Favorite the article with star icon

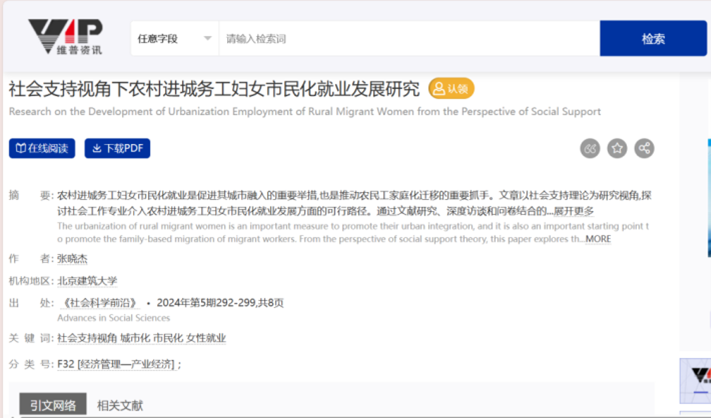617,148
